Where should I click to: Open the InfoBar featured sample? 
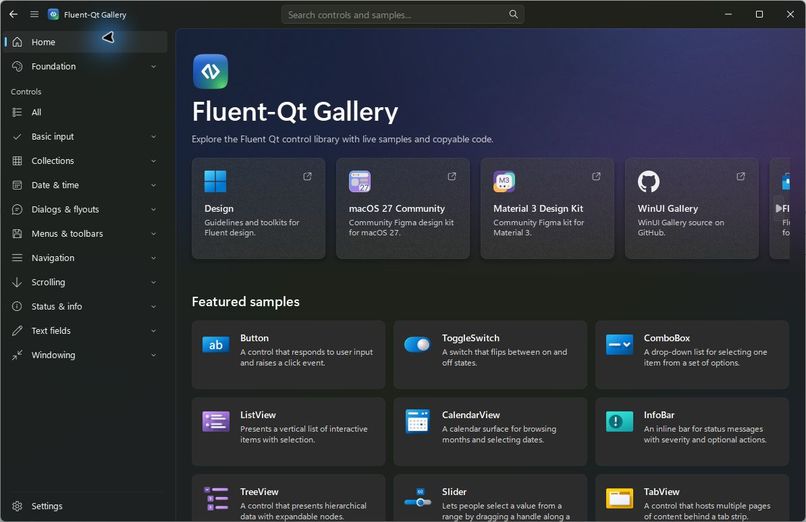pyautogui.click(x=692, y=432)
